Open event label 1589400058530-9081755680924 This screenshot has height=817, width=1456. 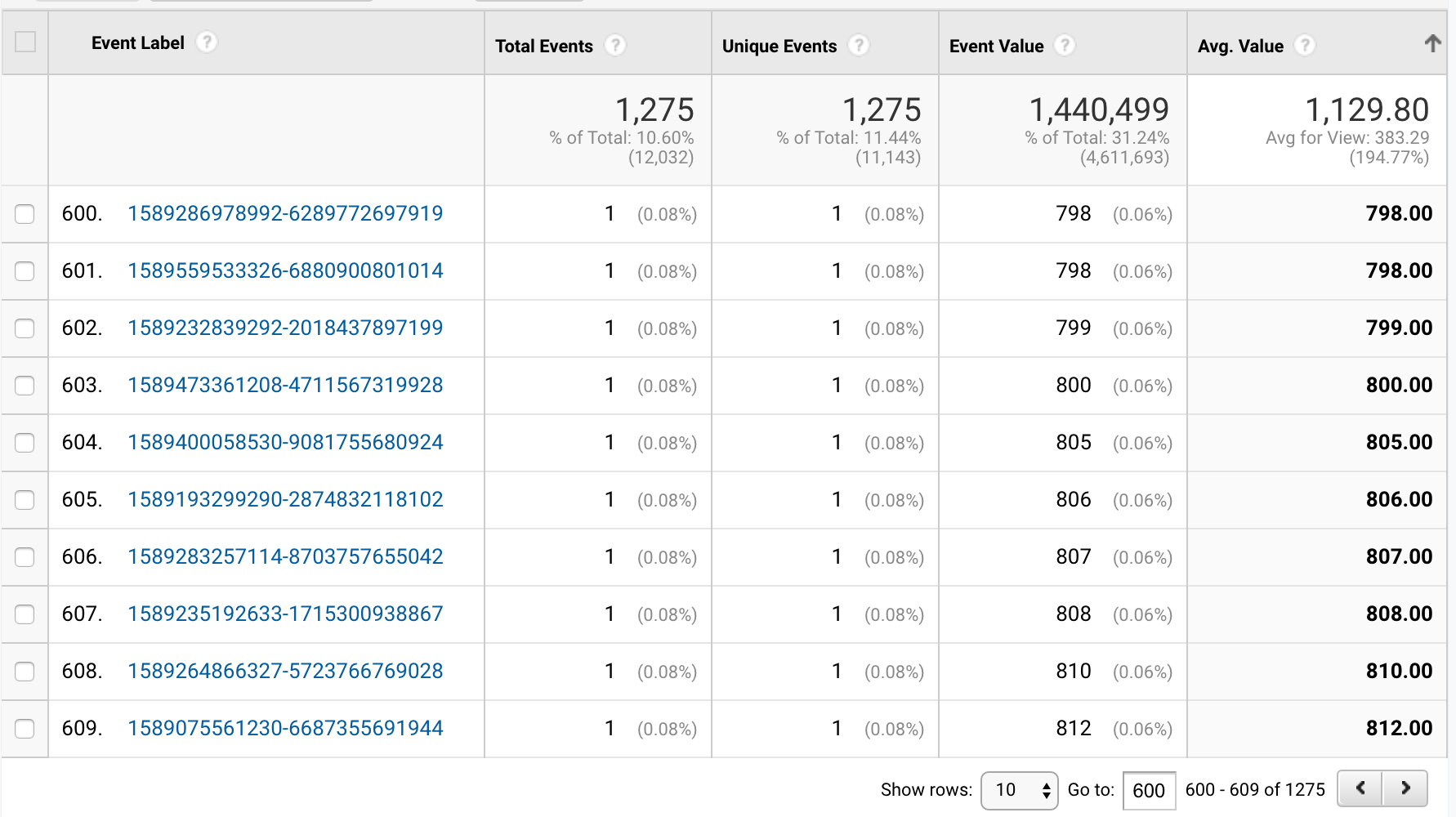(x=285, y=442)
